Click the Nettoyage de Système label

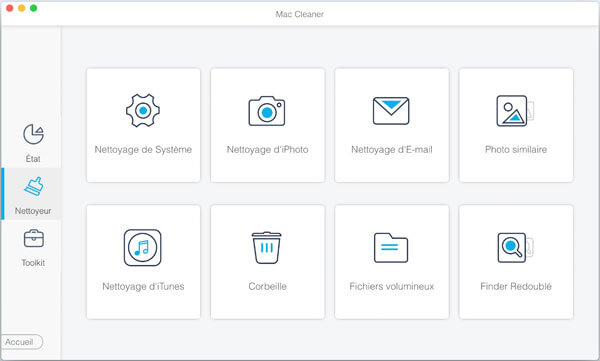click(143, 149)
